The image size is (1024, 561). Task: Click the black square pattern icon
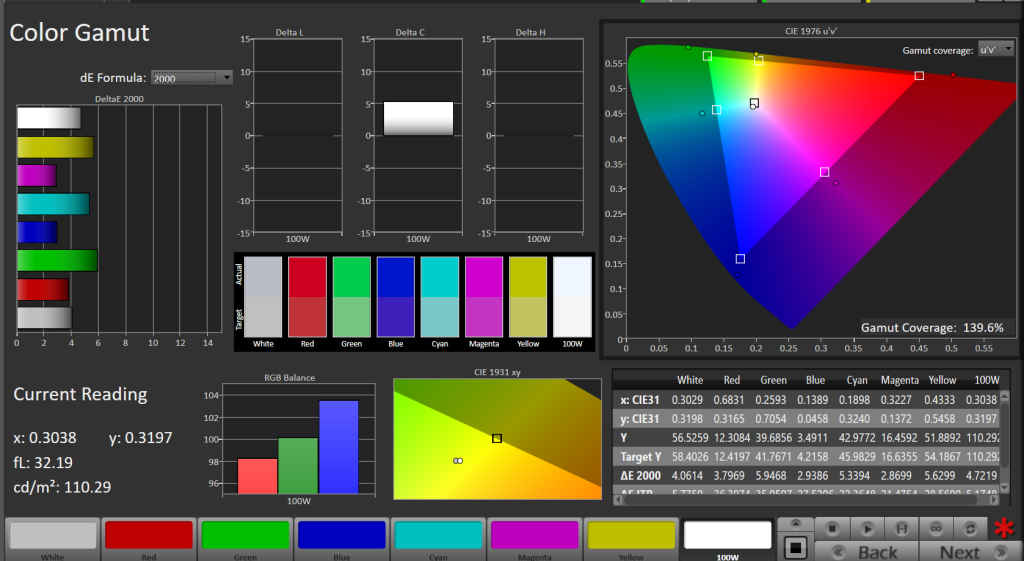point(795,547)
